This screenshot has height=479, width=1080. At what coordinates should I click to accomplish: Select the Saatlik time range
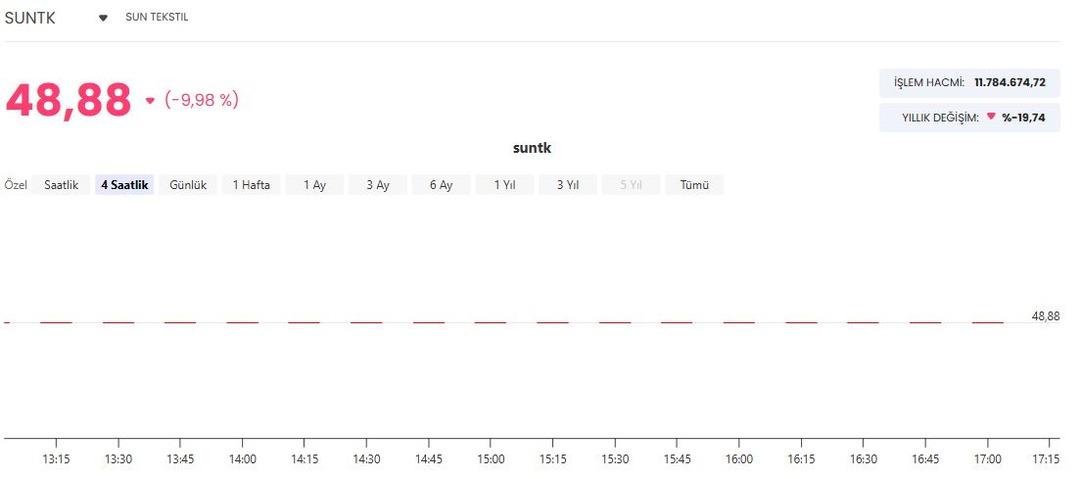click(x=61, y=185)
